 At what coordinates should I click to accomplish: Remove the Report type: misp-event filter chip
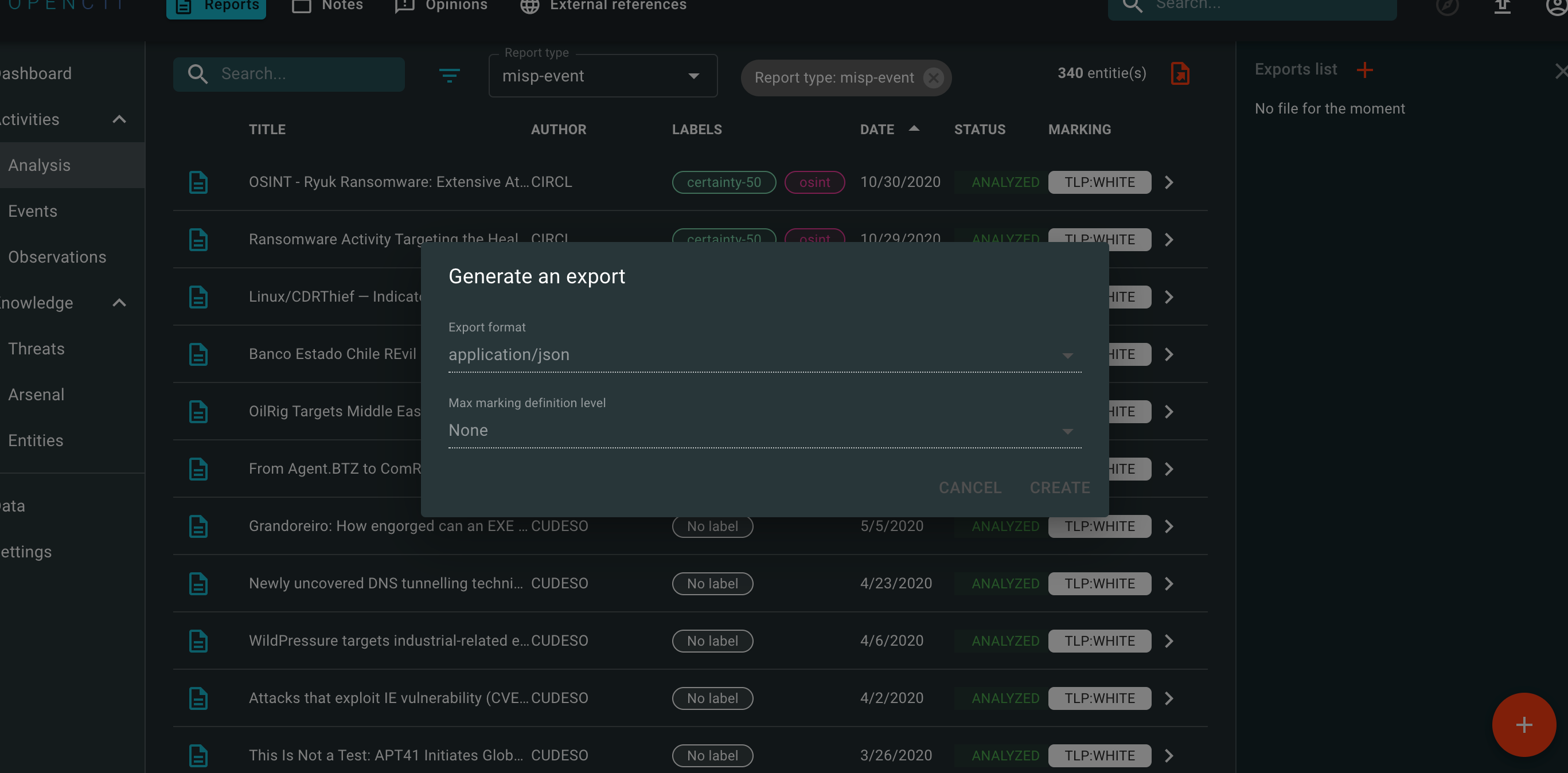934,77
